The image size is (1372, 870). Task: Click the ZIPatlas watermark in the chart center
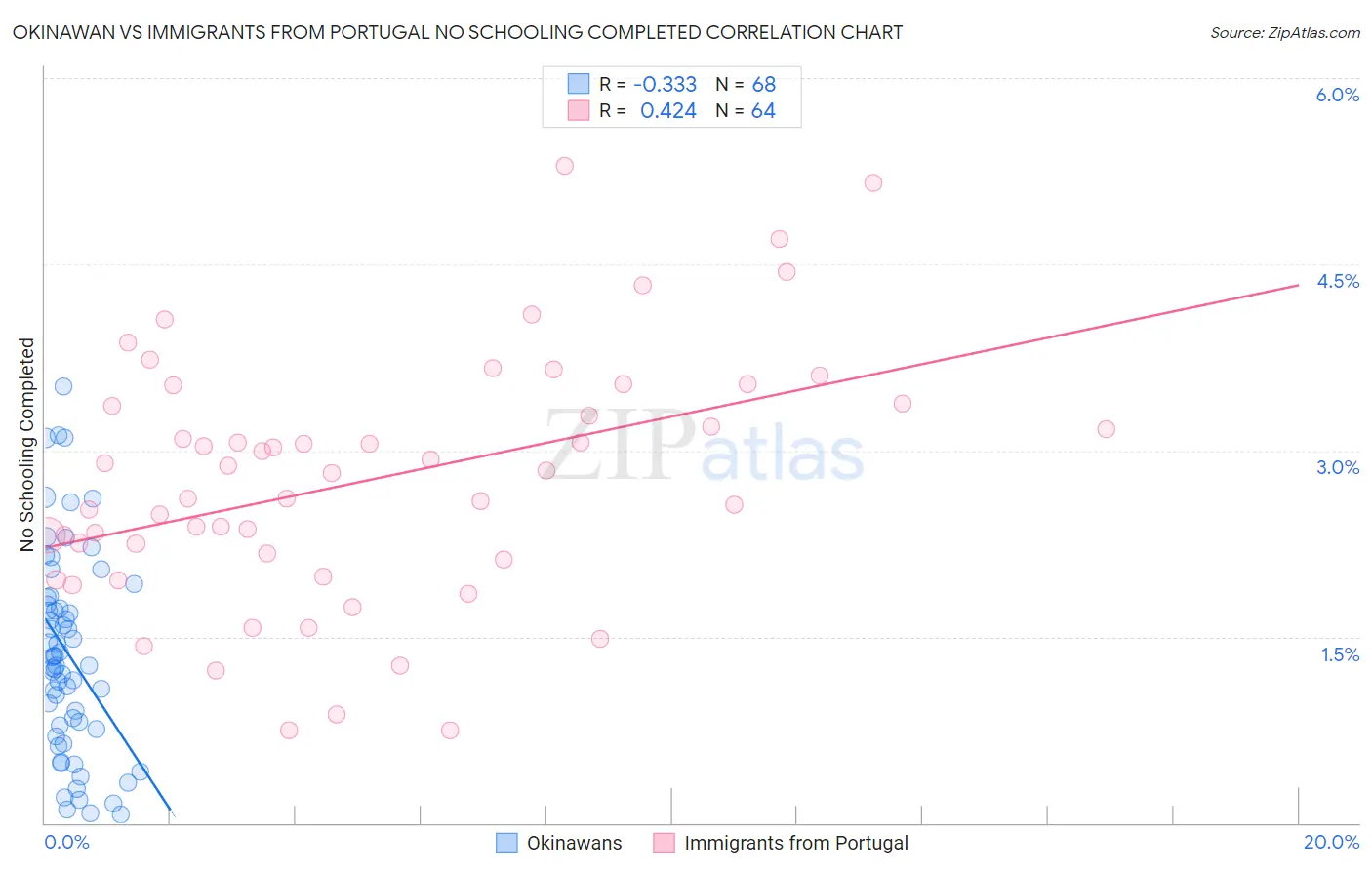click(704, 447)
